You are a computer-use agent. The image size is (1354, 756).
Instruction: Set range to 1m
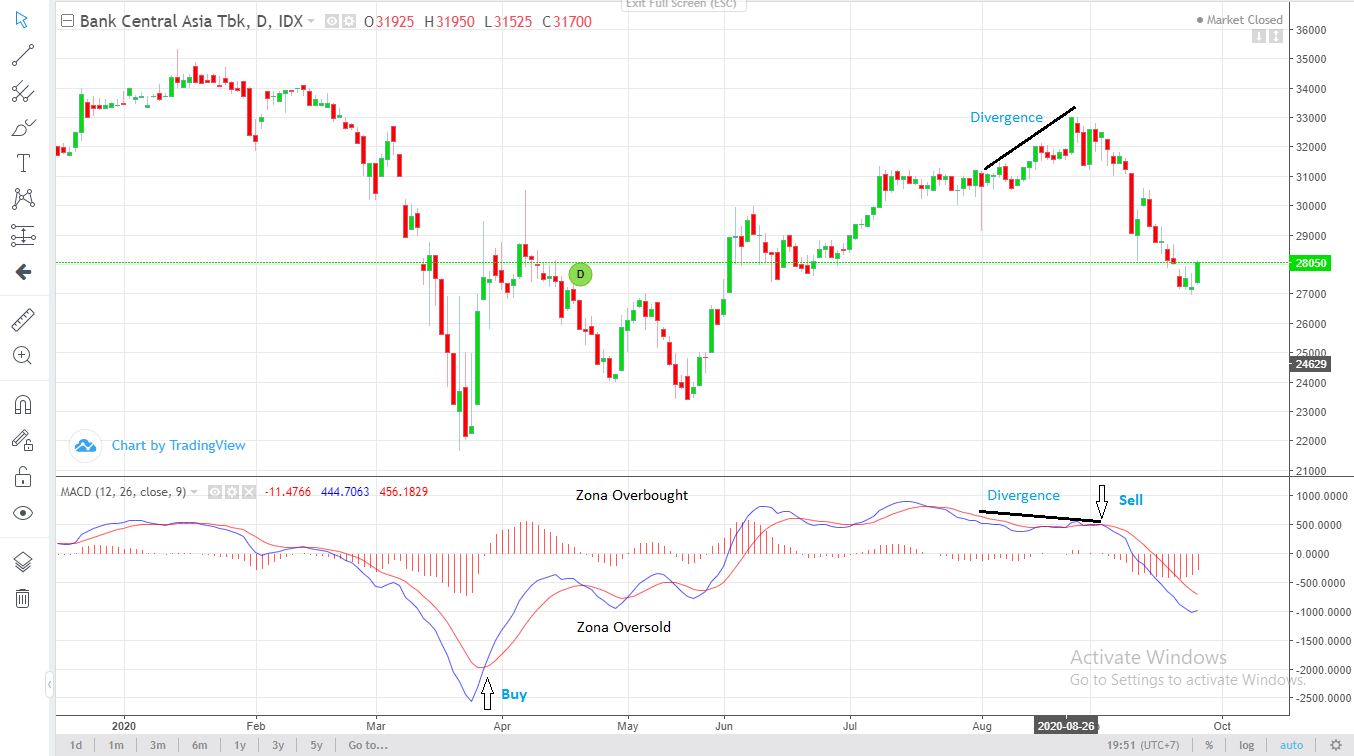pos(116,745)
